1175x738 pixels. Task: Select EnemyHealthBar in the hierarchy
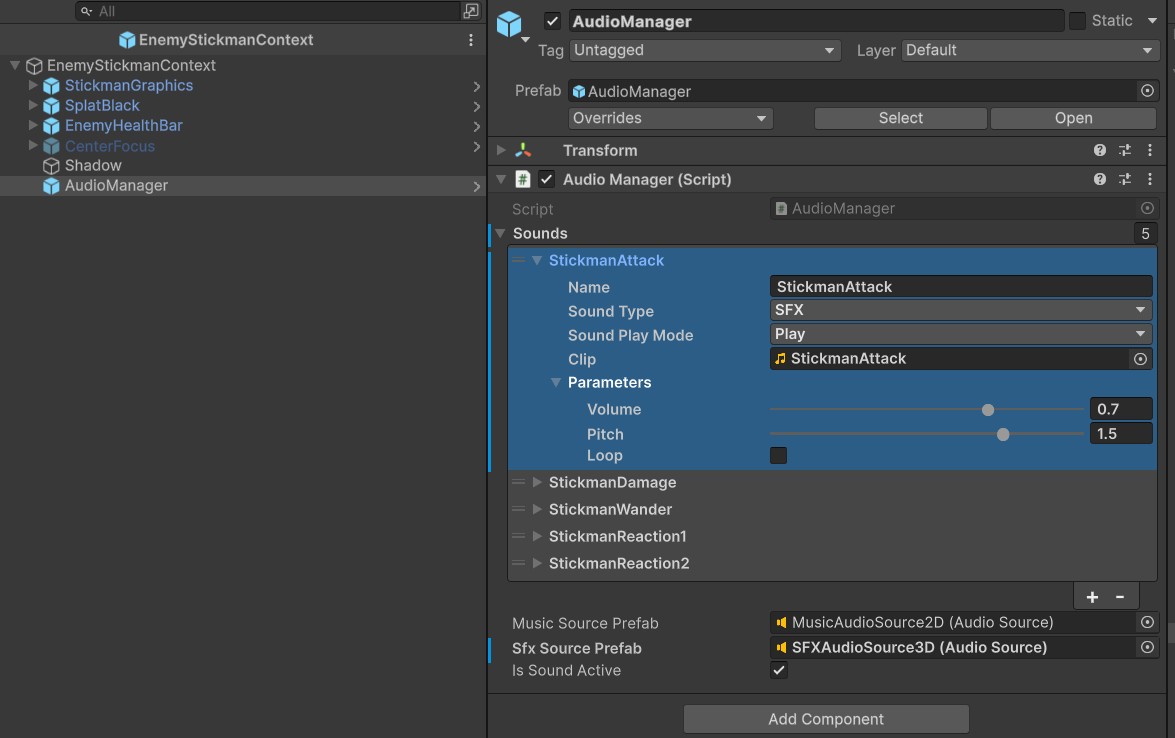pos(123,126)
